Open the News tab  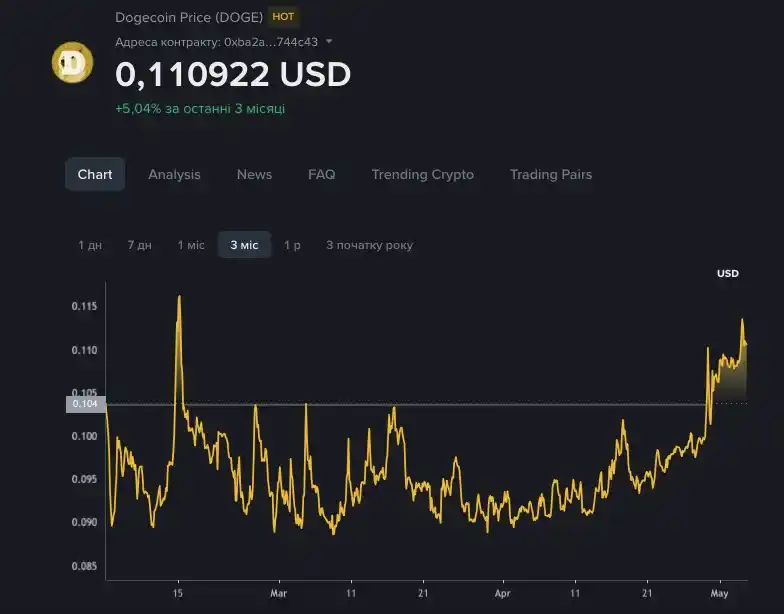[x=254, y=174]
